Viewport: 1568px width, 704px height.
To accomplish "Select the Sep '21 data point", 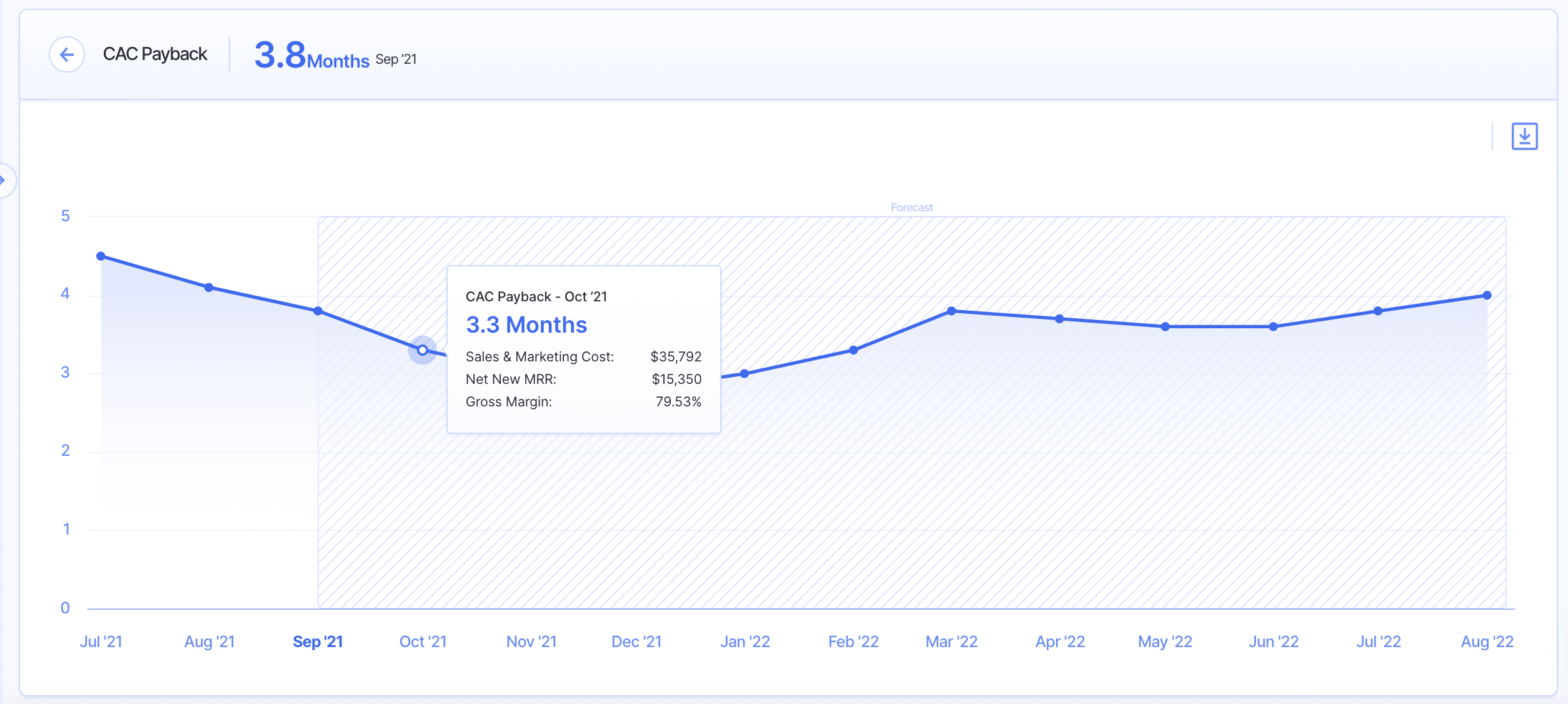I will point(318,311).
